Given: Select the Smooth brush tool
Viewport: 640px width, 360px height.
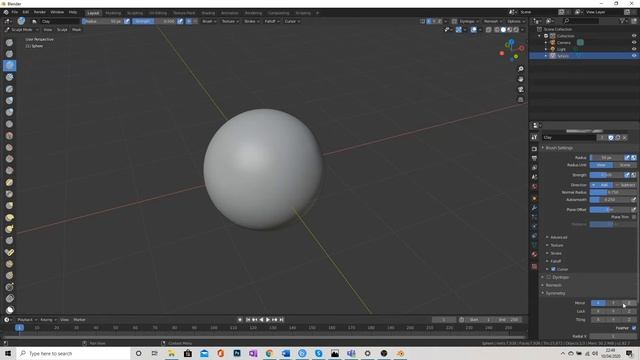Looking at the screenshot, I should coord(9,136).
